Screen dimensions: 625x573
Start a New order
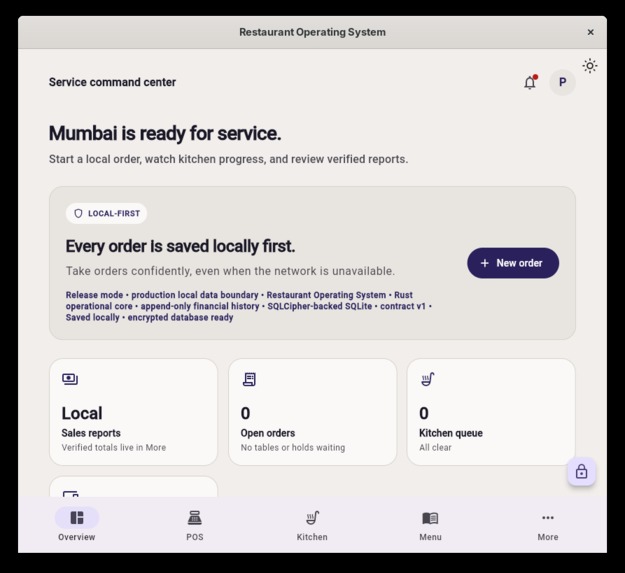[x=513, y=263]
